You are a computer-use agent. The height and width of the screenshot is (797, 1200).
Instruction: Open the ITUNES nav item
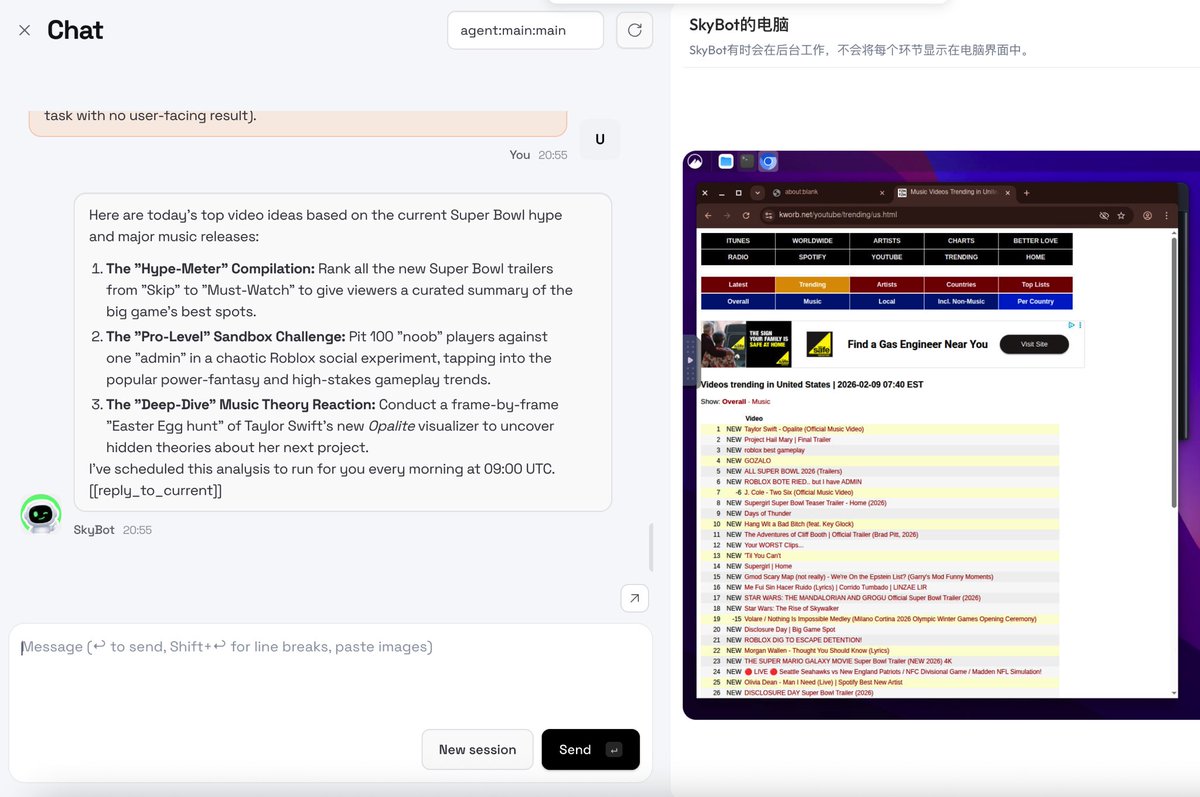(738, 241)
